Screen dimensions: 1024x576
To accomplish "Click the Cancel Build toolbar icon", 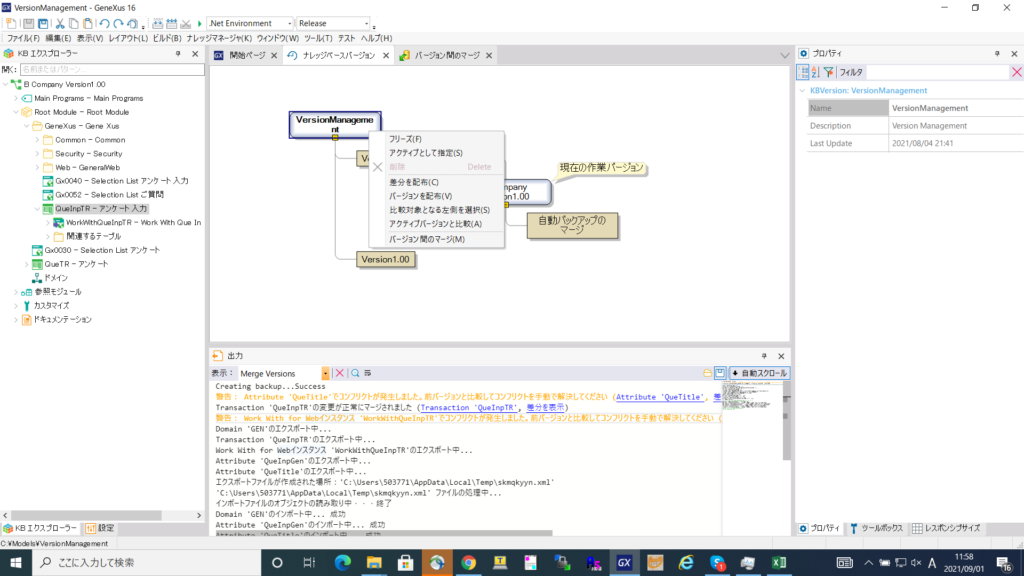I will tap(185, 24).
